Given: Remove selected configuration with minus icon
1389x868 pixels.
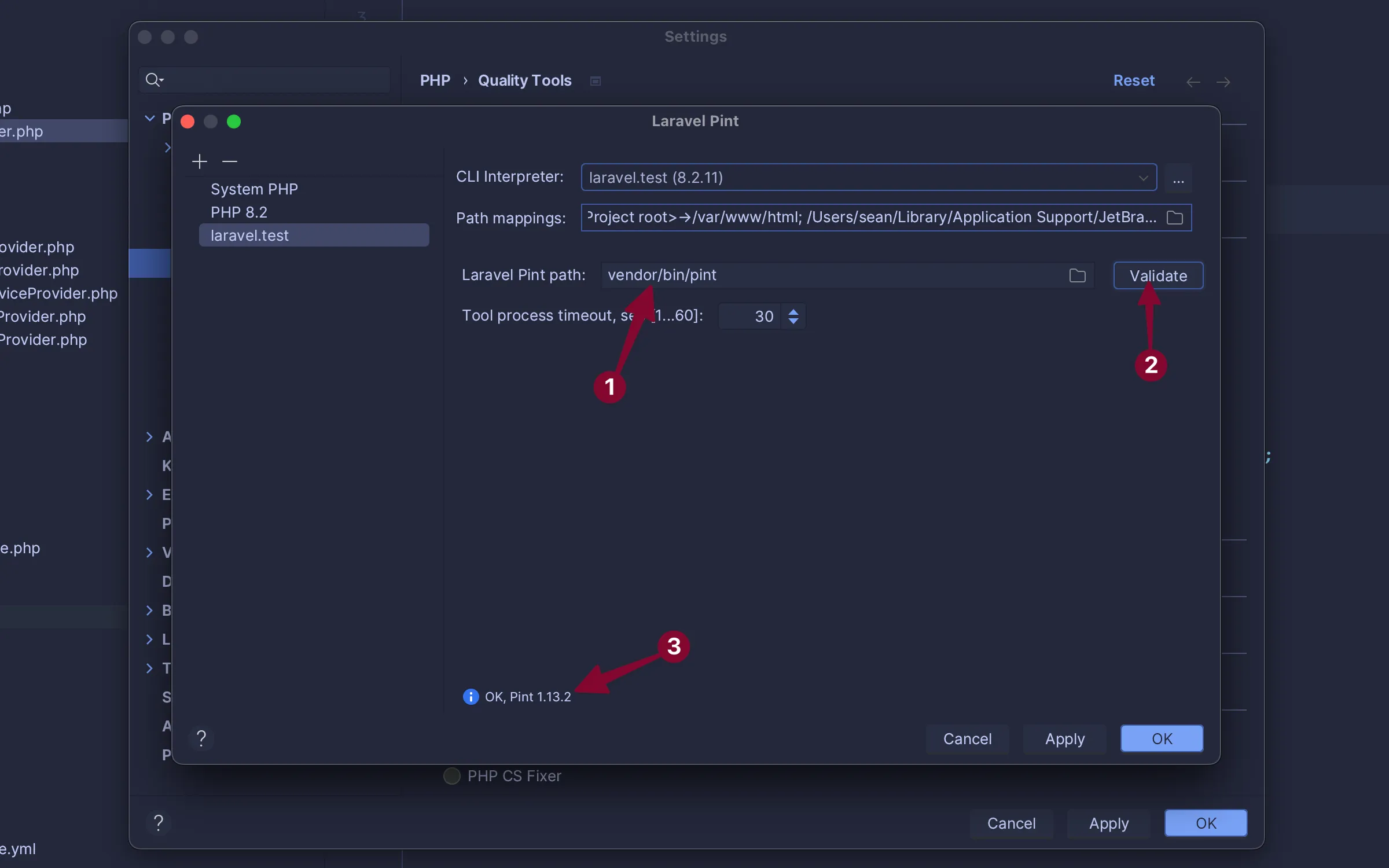Looking at the screenshot, I should 230,161.
